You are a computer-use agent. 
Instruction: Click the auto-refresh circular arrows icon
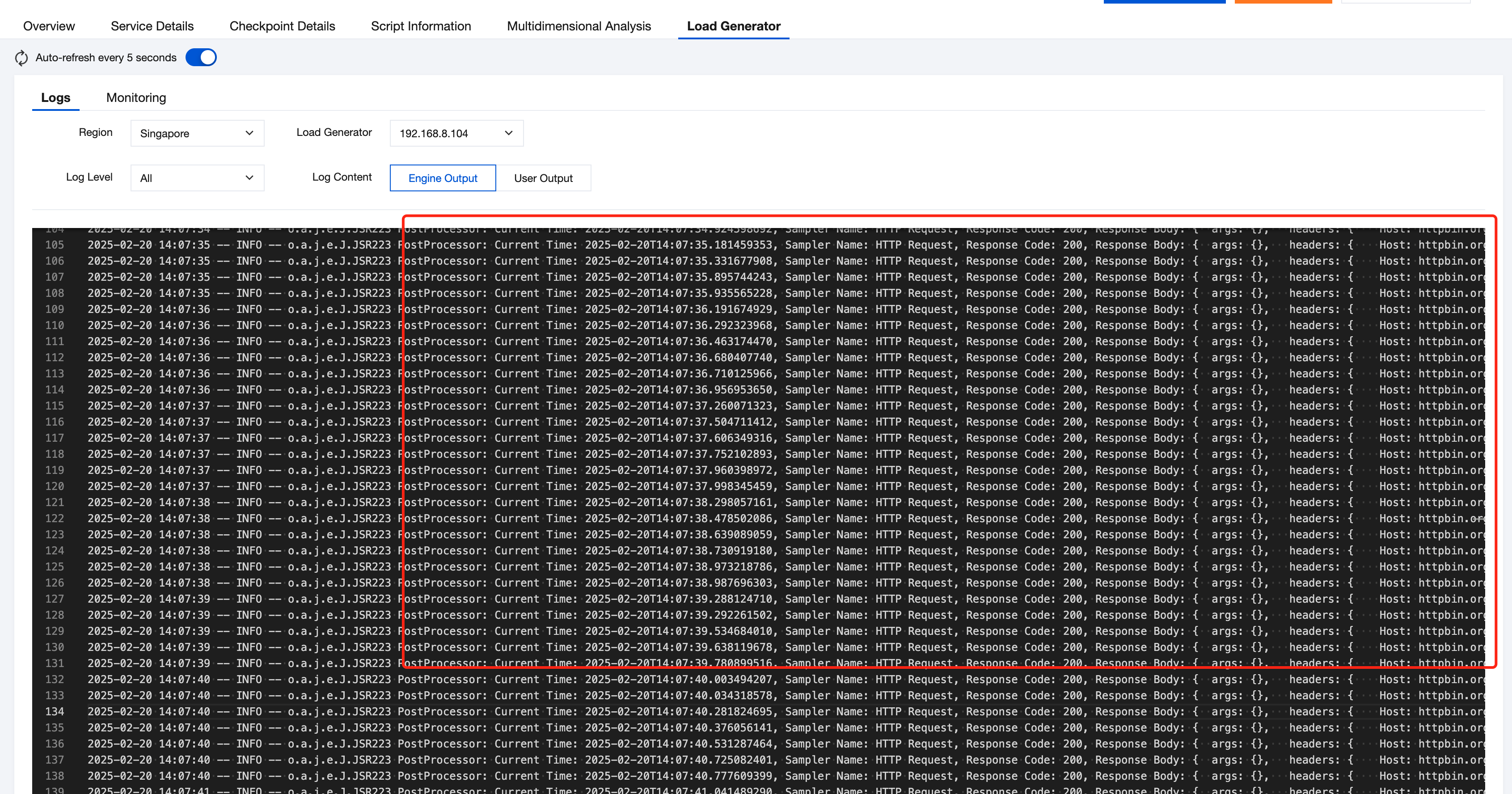(x=22, y=58)
